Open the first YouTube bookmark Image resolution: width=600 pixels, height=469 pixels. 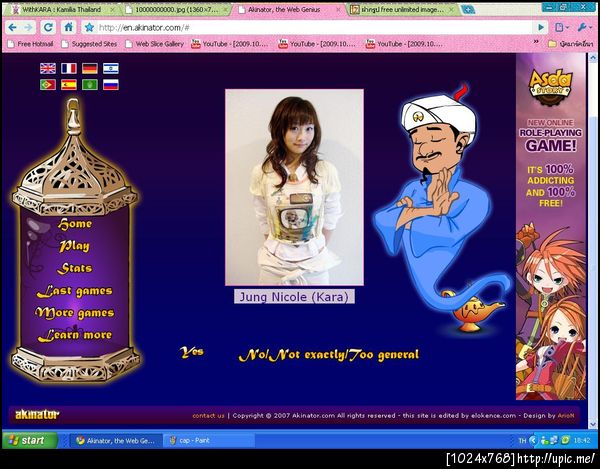tap(230, 44)
